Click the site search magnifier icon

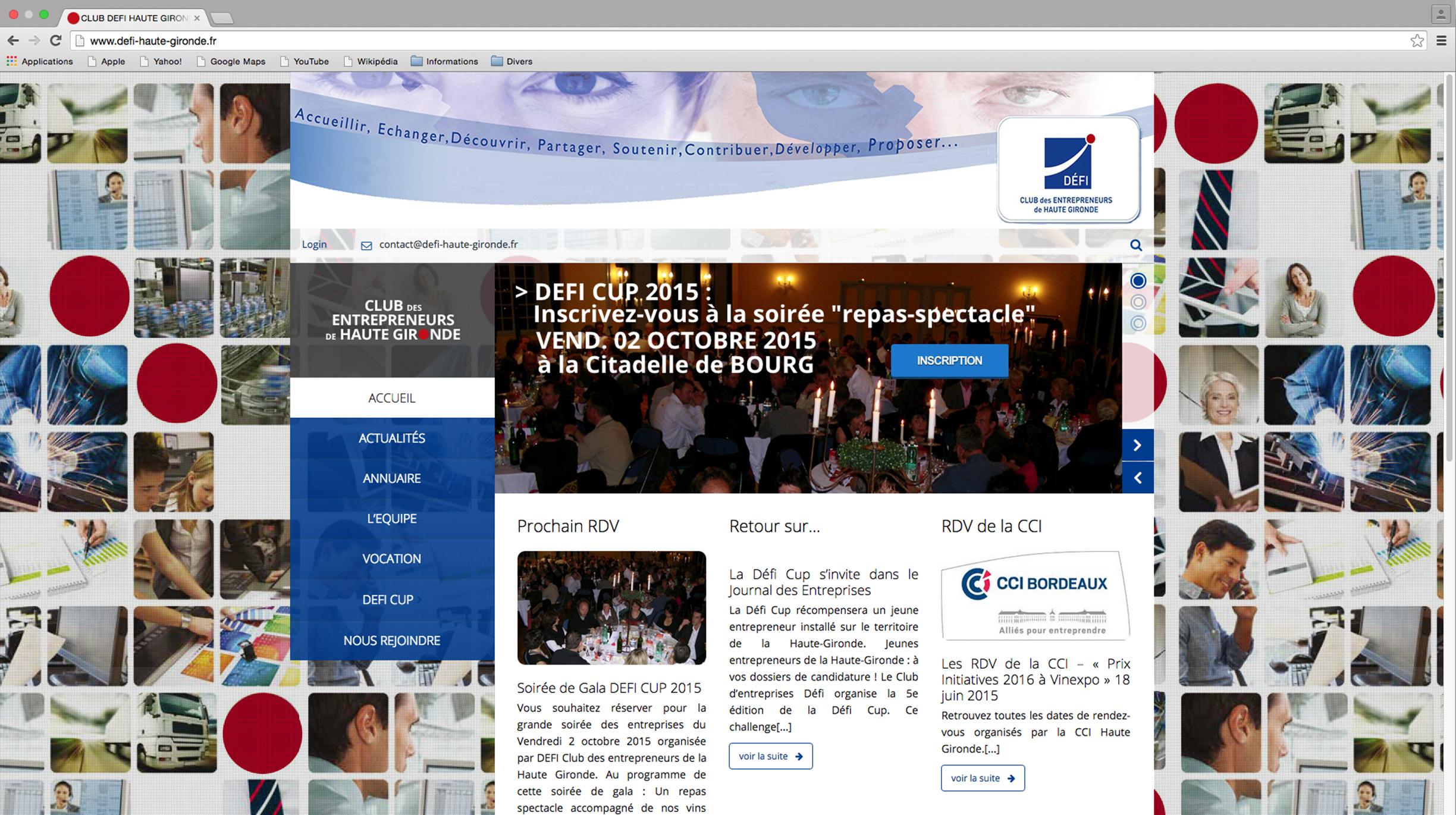1135,245
